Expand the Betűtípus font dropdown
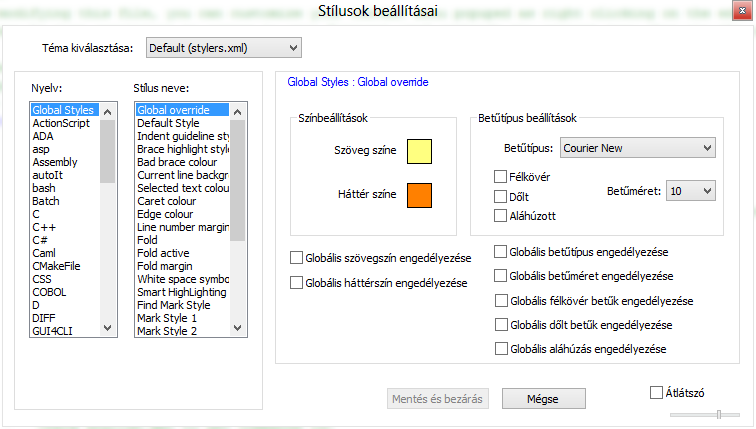 coord(637,148)
